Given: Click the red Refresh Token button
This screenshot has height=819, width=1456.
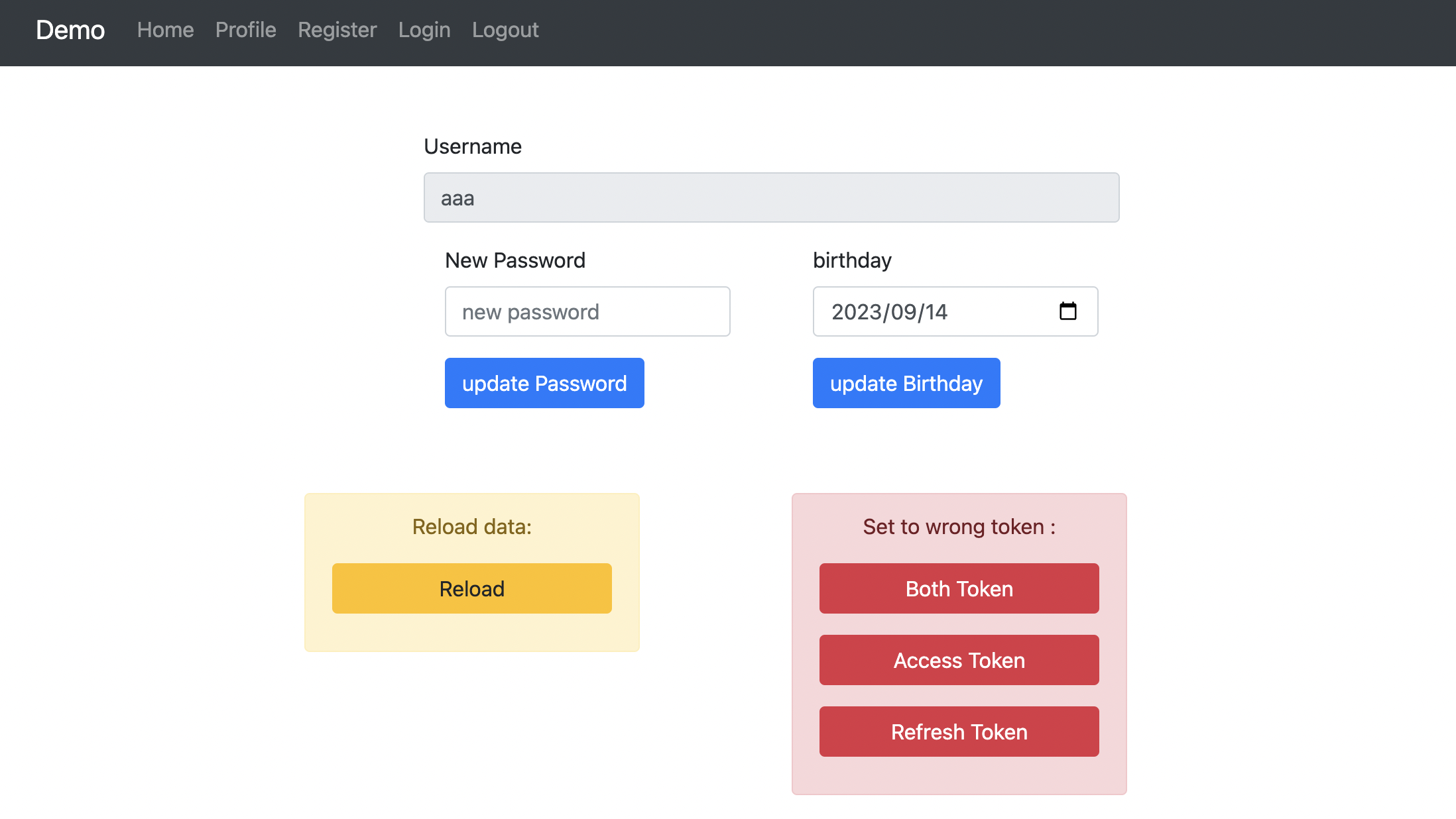Looking at the screenshot, I should 959,732.
